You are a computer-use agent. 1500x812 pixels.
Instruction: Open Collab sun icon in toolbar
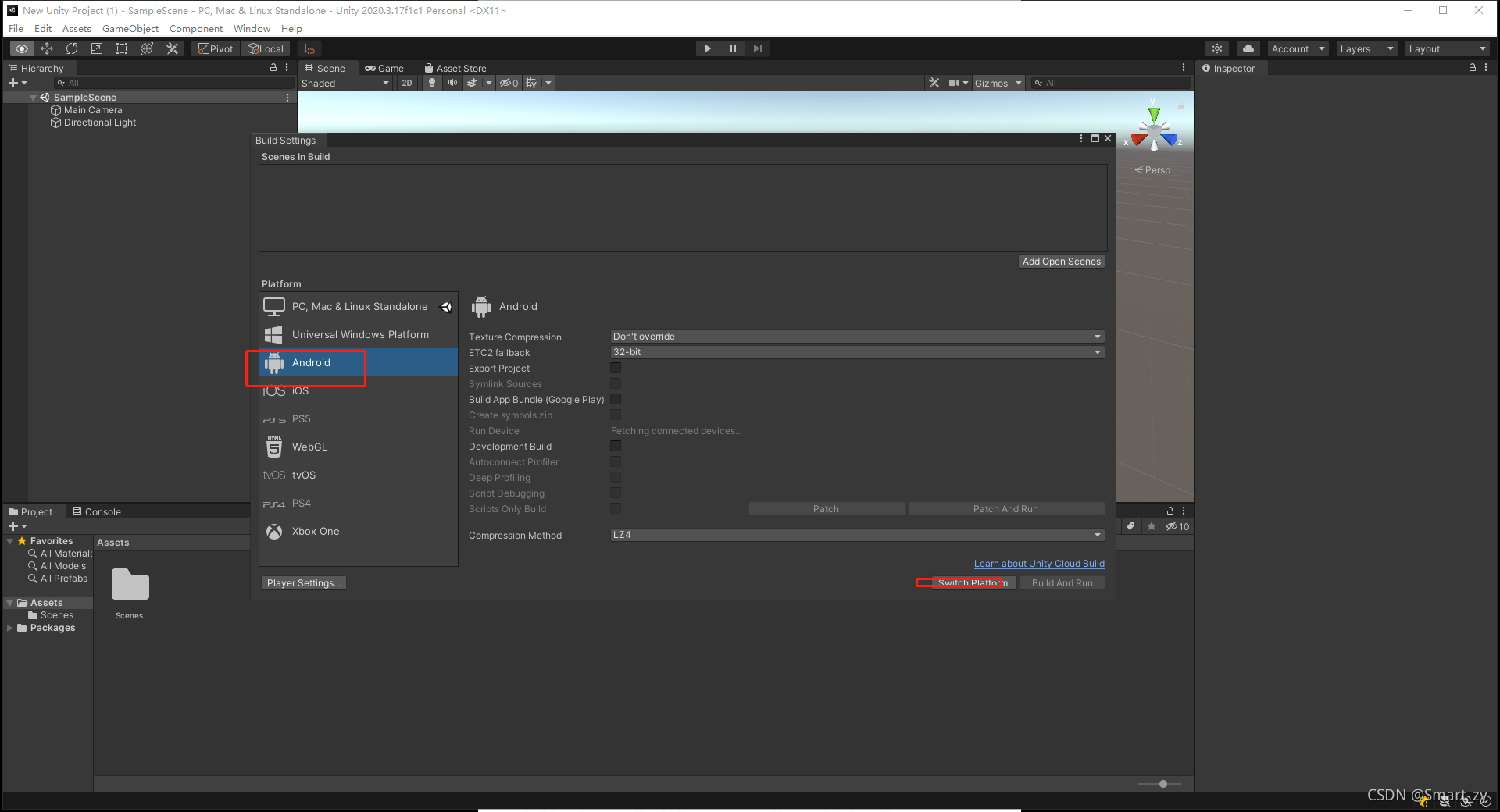pos(1217,48)
